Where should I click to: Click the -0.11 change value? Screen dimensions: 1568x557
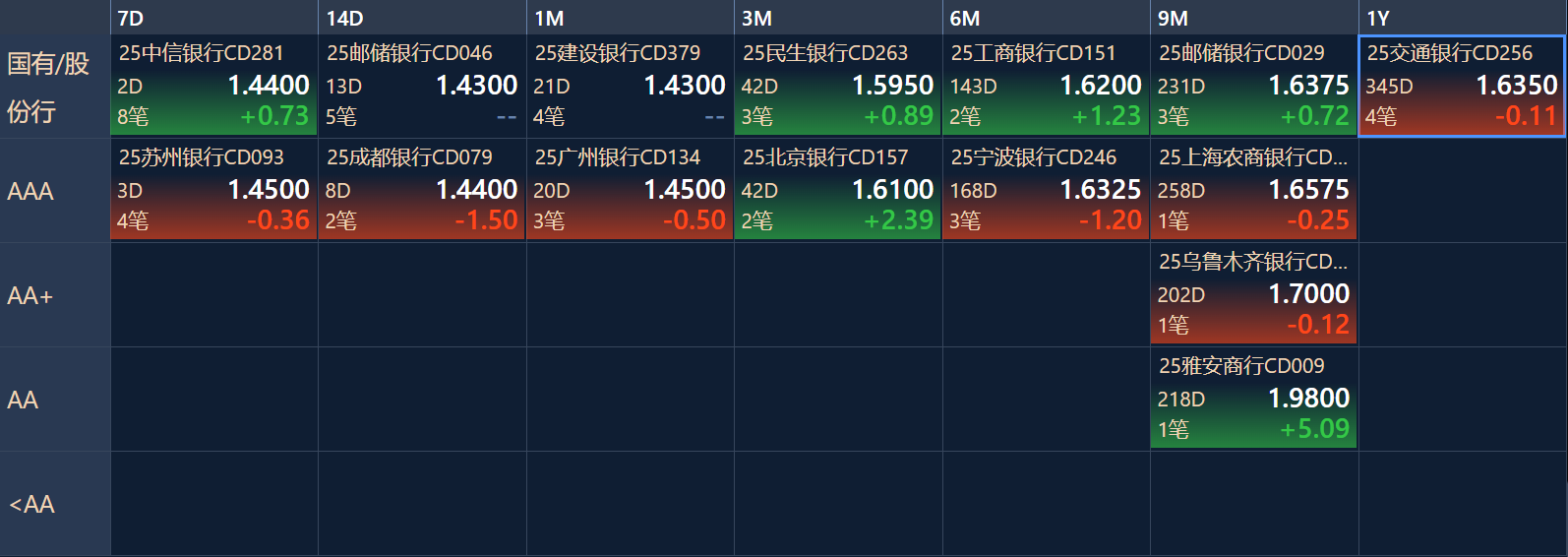(x=1527, y=116)
